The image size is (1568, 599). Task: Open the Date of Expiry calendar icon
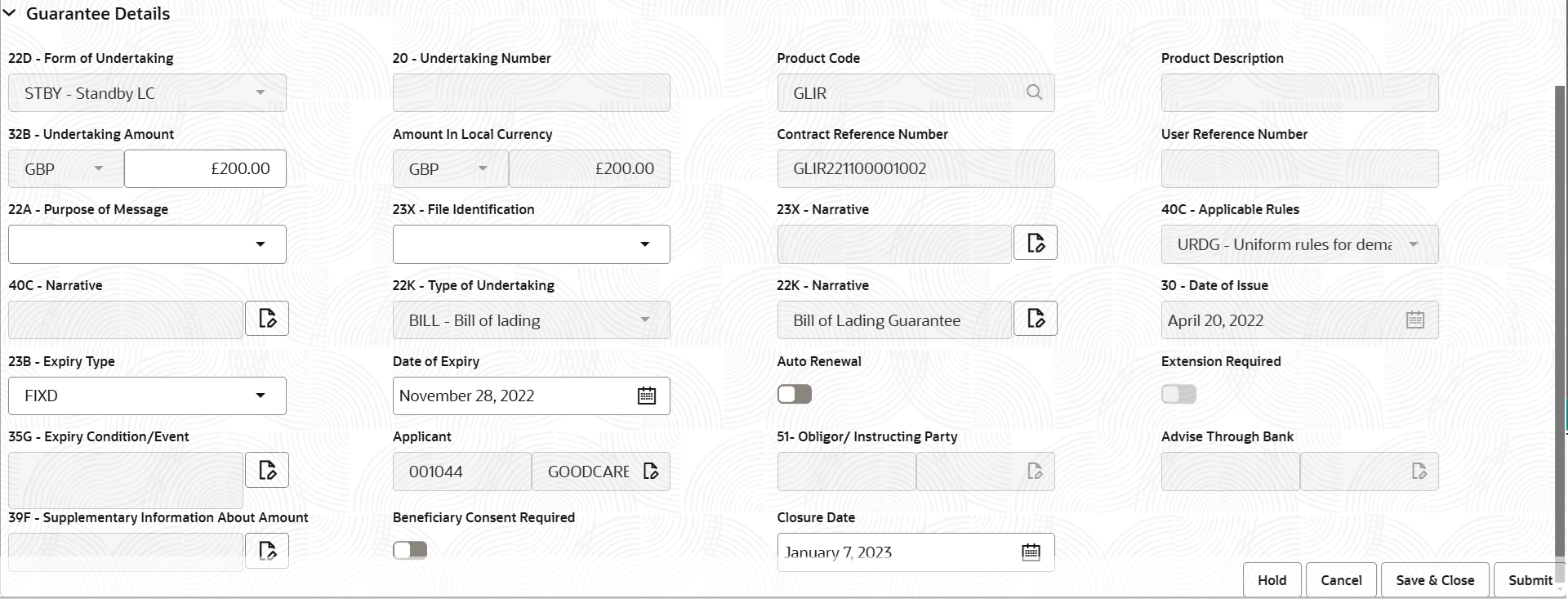(647, 396)
